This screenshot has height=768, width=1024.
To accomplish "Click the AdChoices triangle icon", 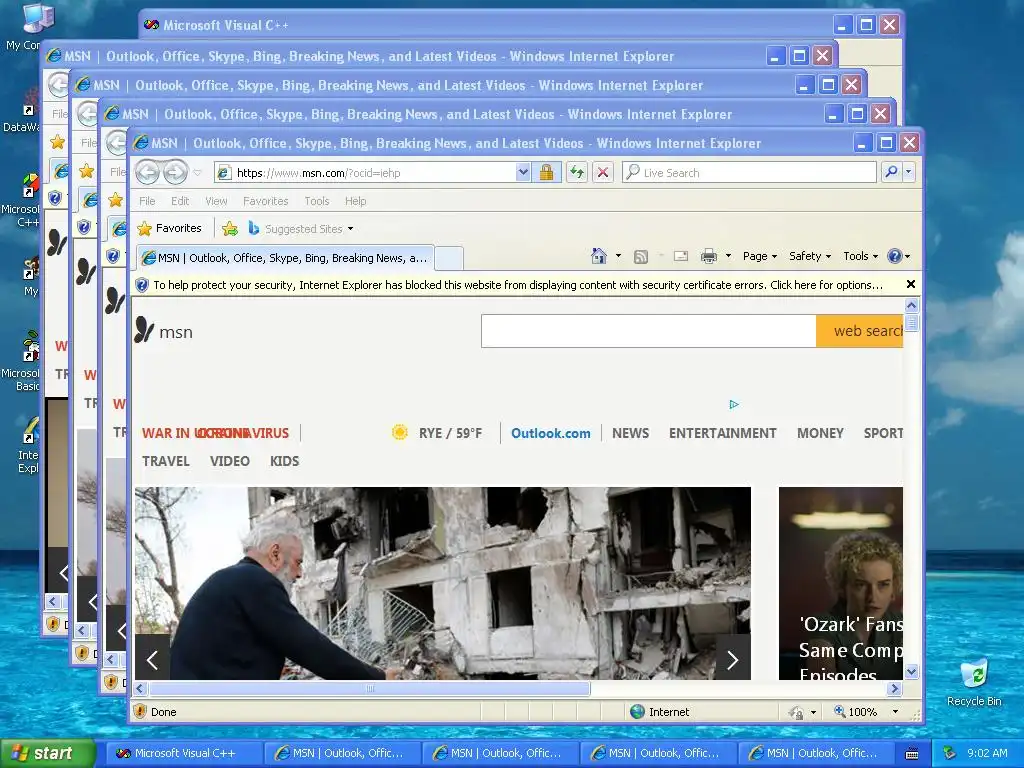I will (733, 404).
